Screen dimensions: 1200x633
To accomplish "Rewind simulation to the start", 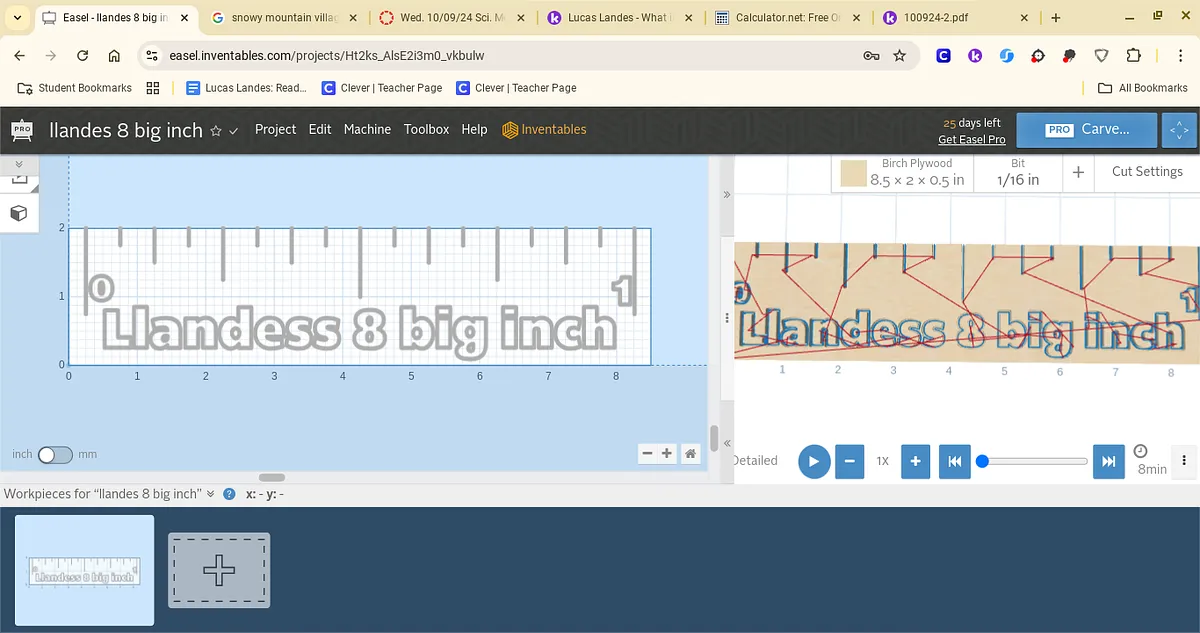I will [954, 461].
